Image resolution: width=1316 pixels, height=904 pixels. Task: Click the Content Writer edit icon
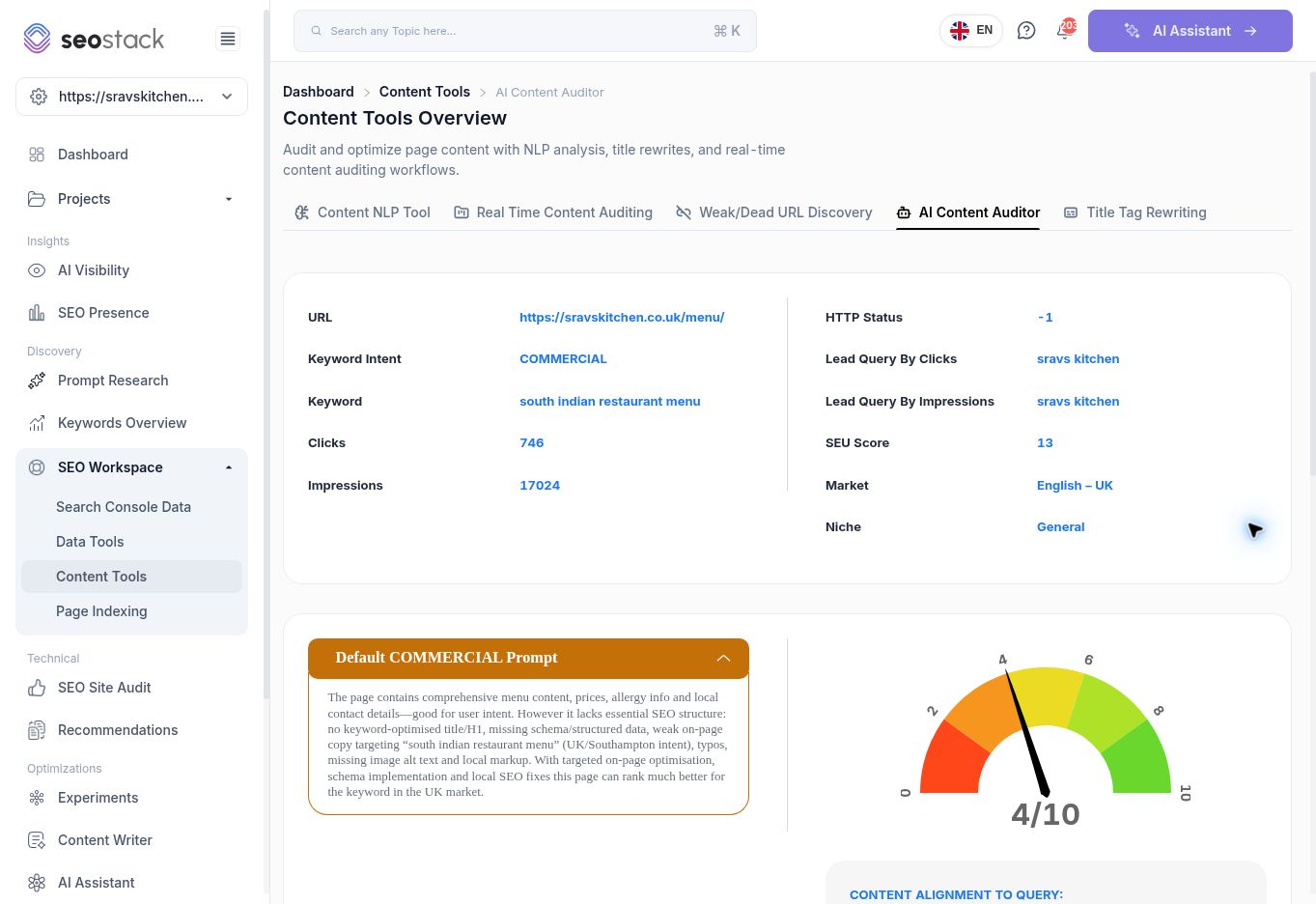click(x=37, y=840)
